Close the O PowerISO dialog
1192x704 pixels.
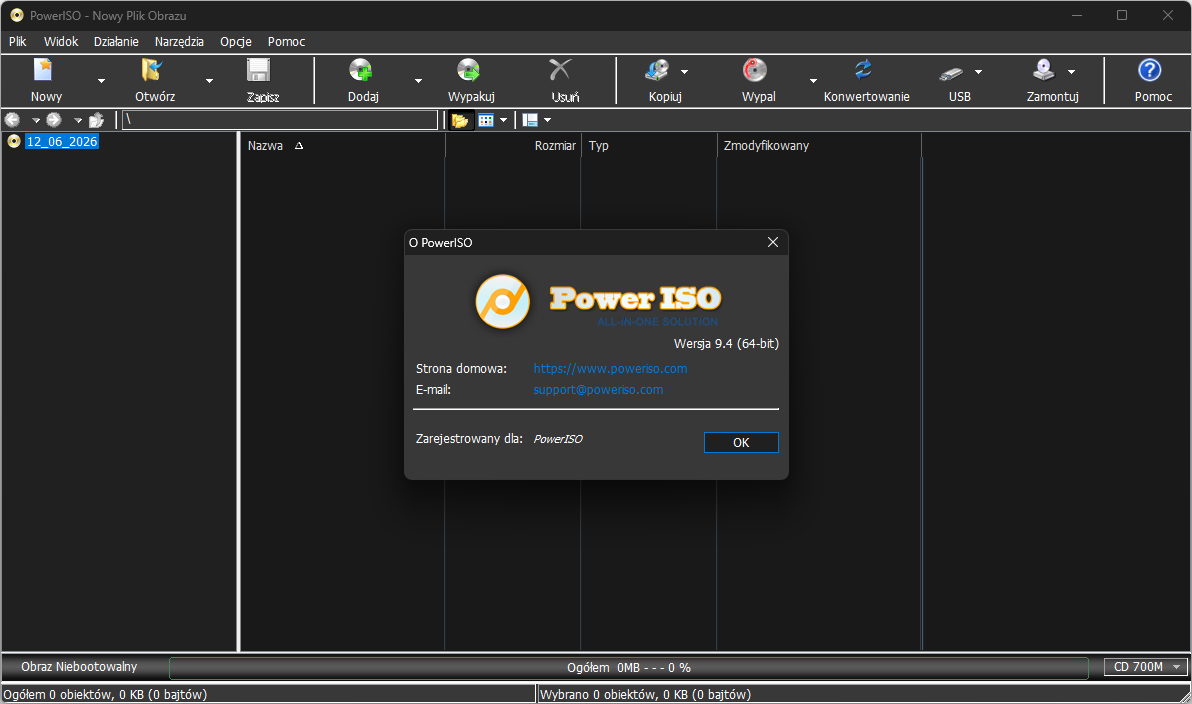pos(772,243)
